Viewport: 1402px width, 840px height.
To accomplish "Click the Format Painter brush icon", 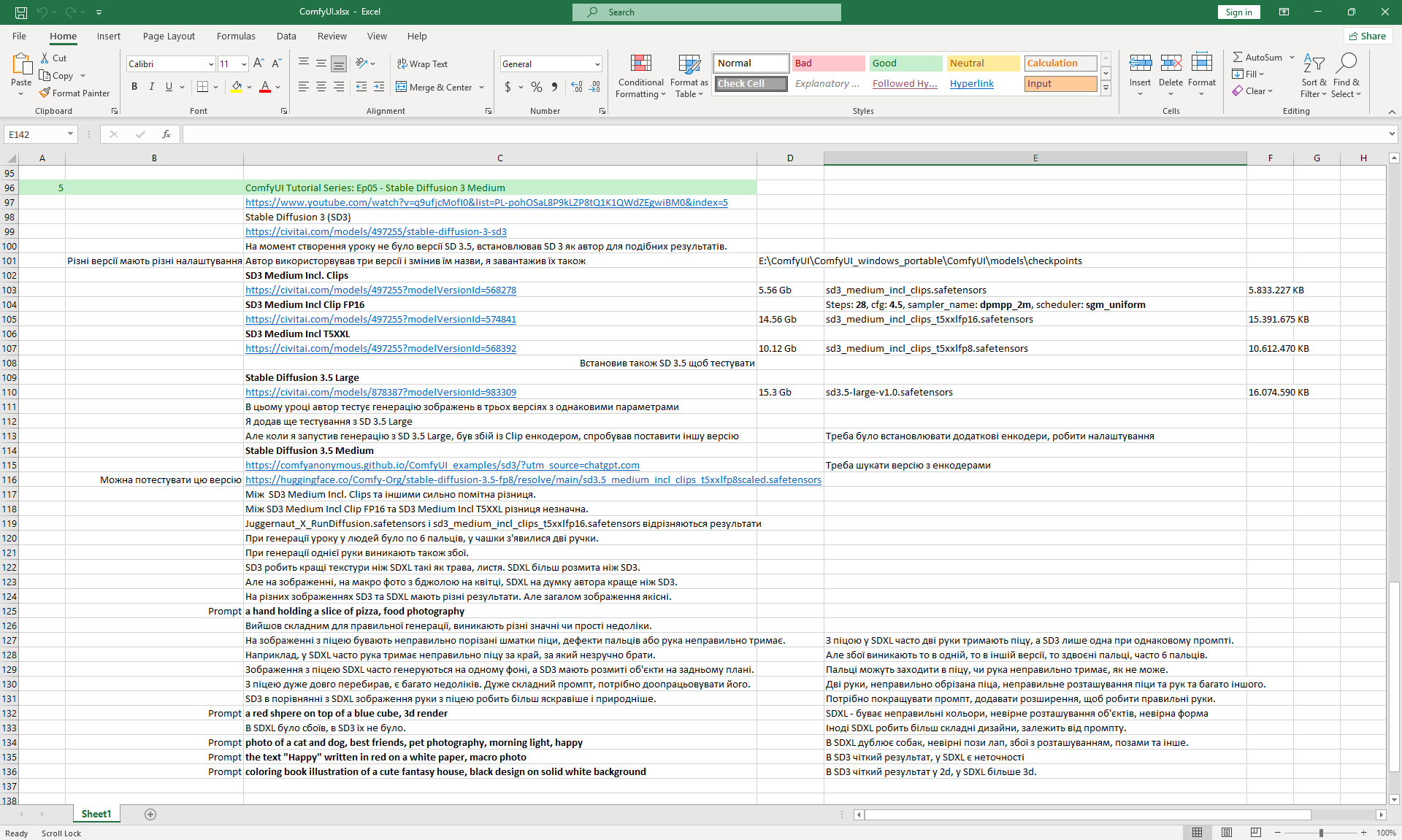I will (x=45, y=93).
